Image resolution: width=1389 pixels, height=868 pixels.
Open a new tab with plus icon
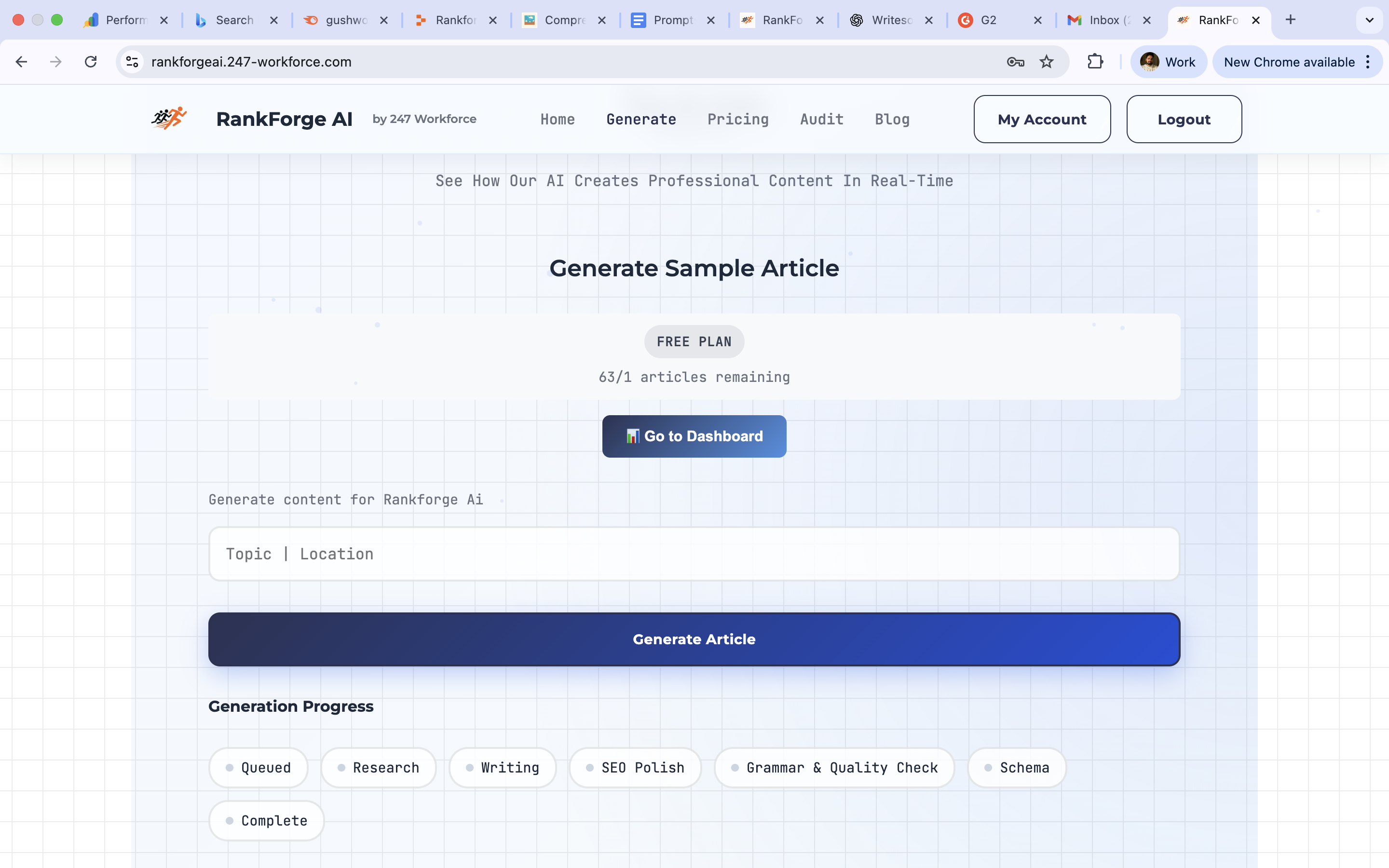pos(1290,20)
